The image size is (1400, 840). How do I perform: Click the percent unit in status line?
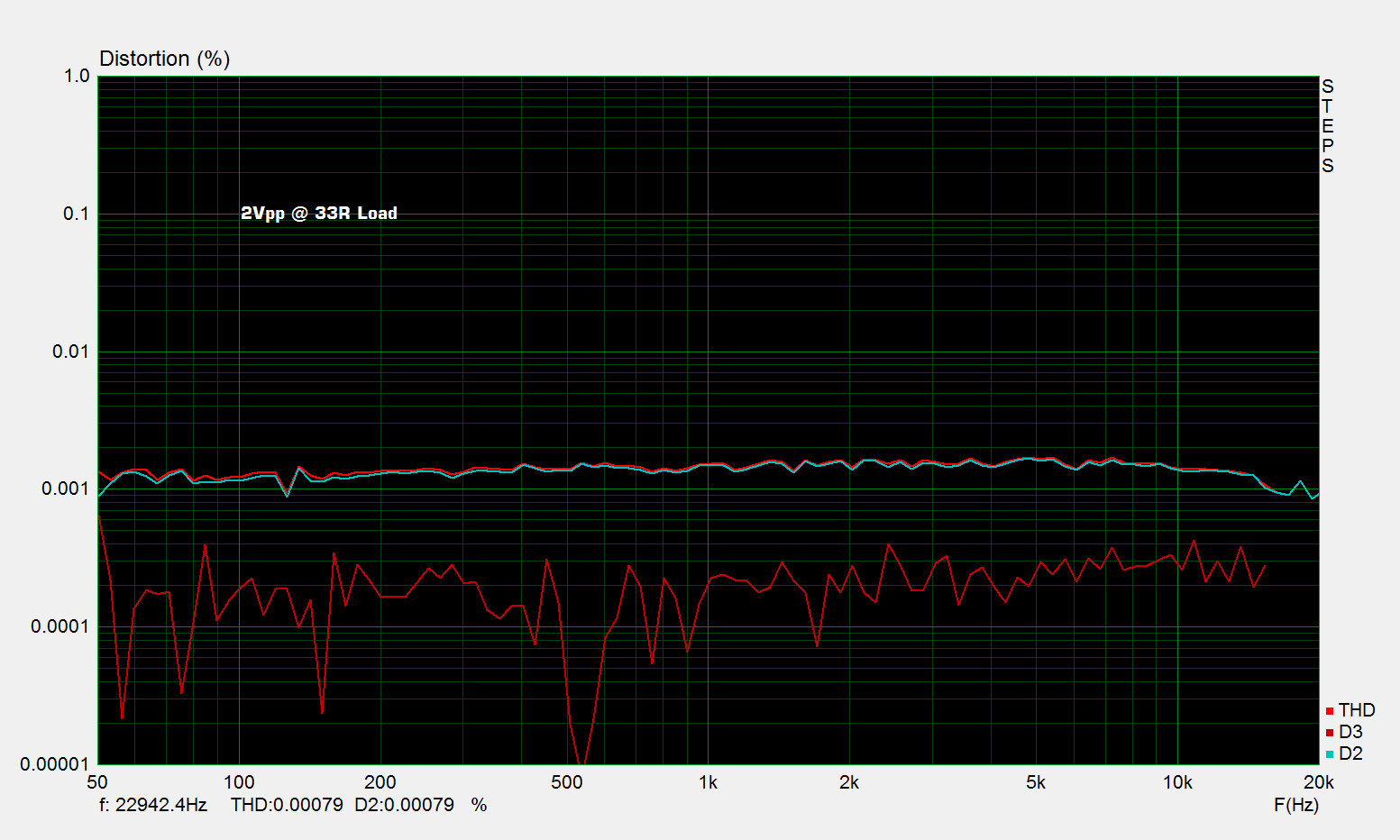pos(479,805)
